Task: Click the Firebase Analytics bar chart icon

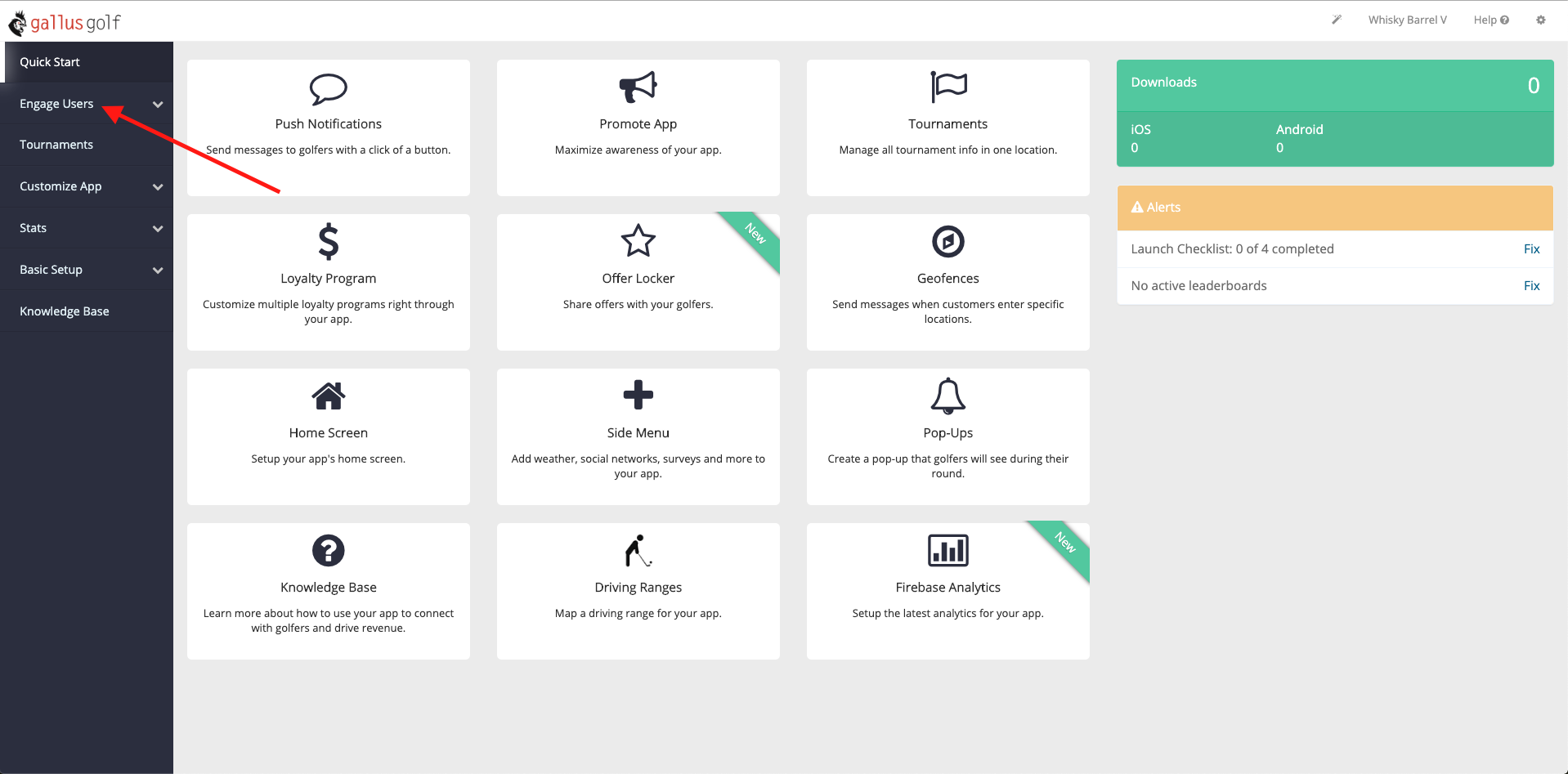Action: pos(948,550)
